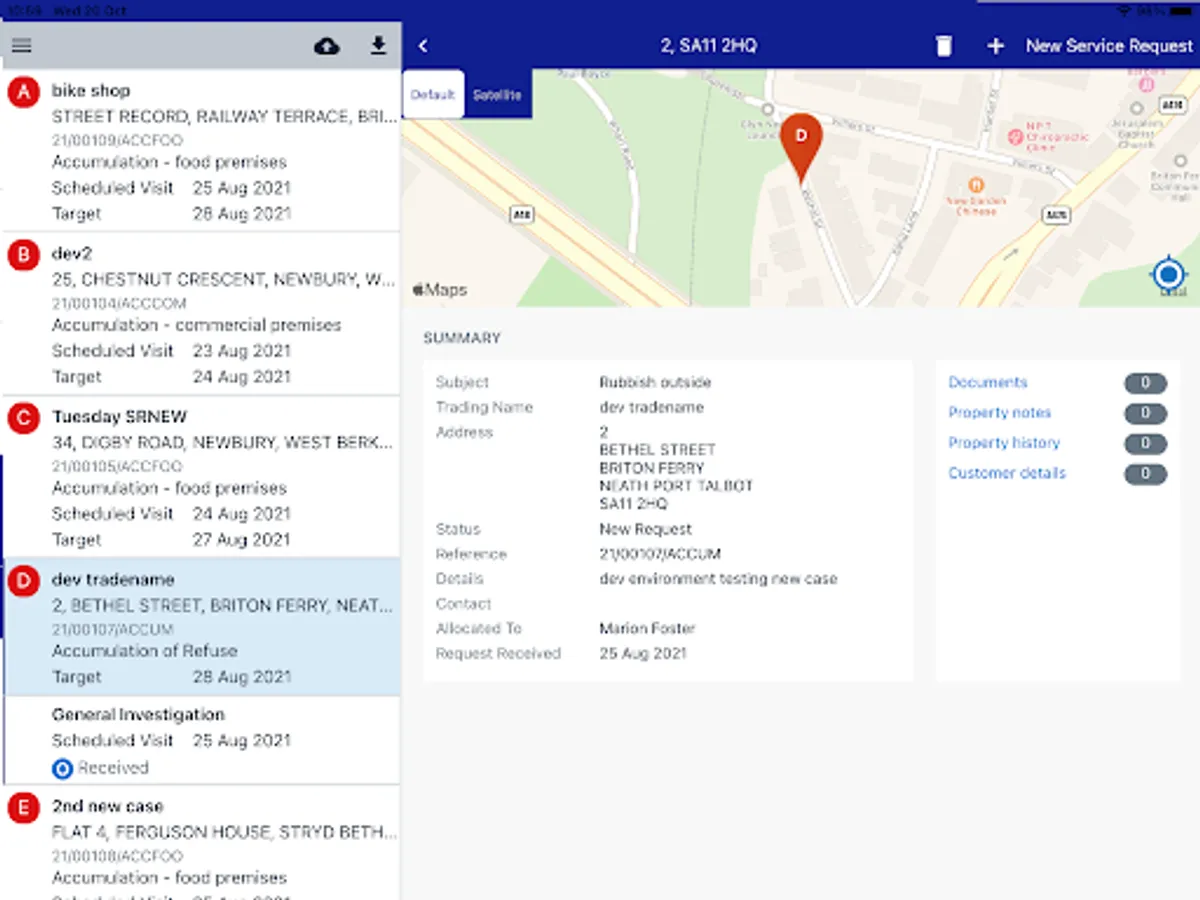Open the hamburger menu
1200x900 pixels.
[21, 46]
